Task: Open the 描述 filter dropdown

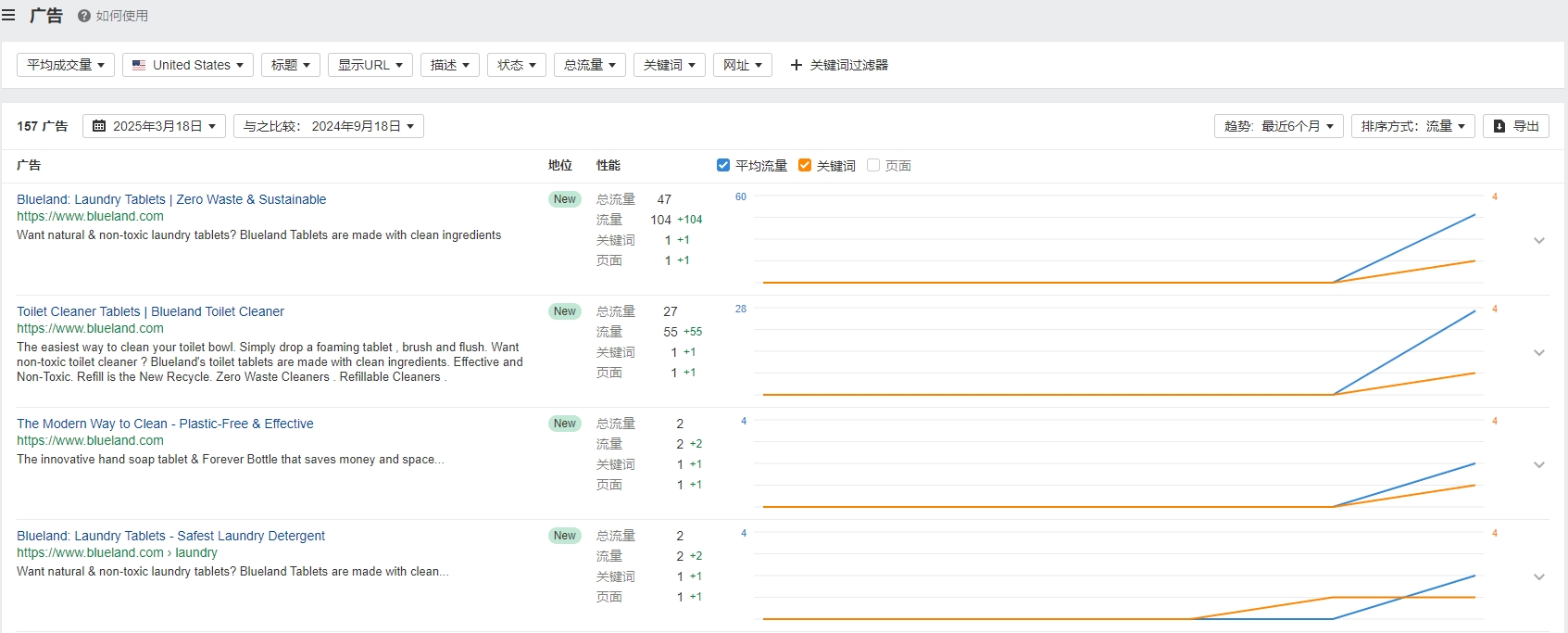Action: (x=450, y=65)
